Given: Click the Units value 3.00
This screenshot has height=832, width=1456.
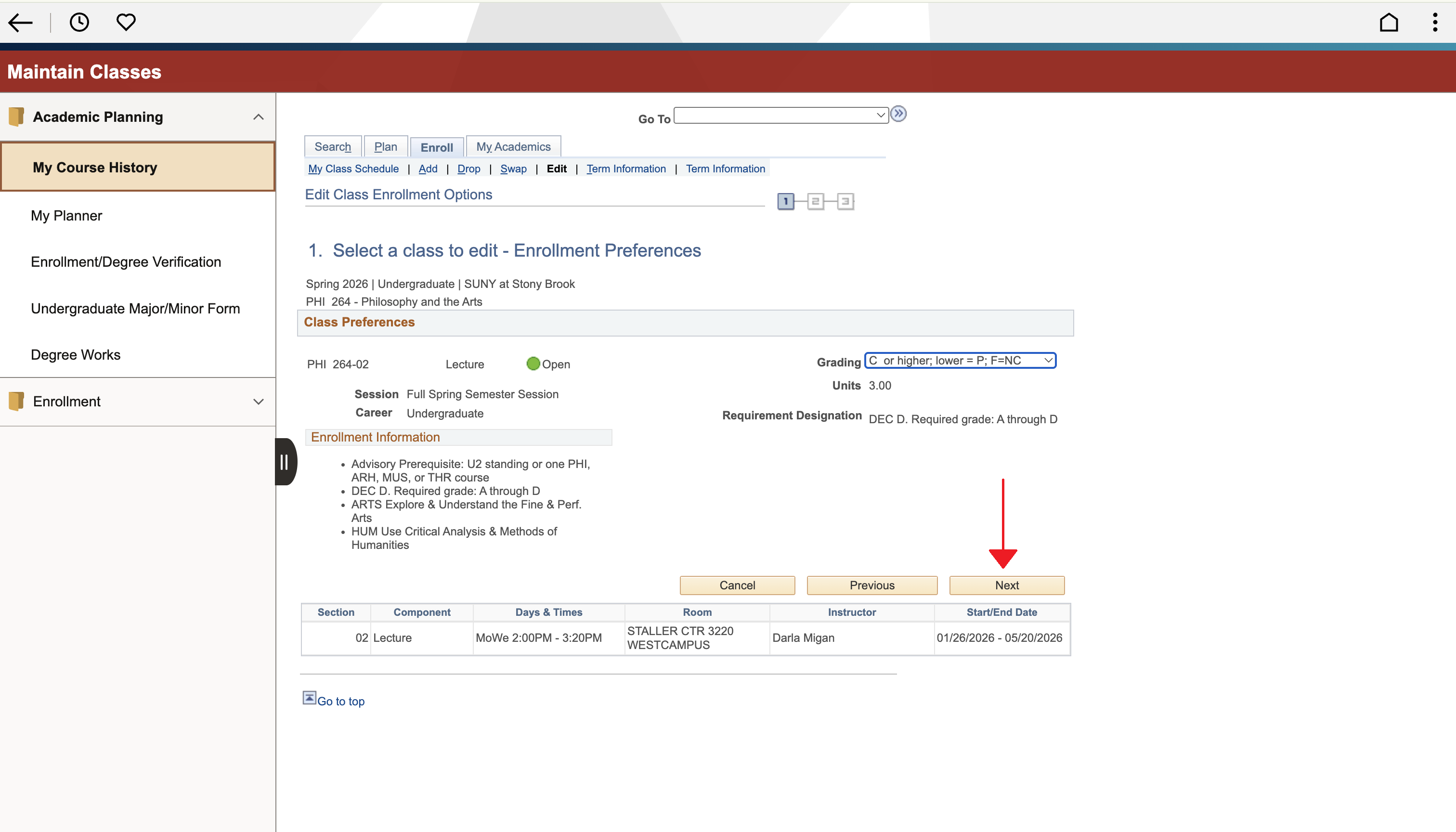Looking at the screenshot, I should point(880,386).
